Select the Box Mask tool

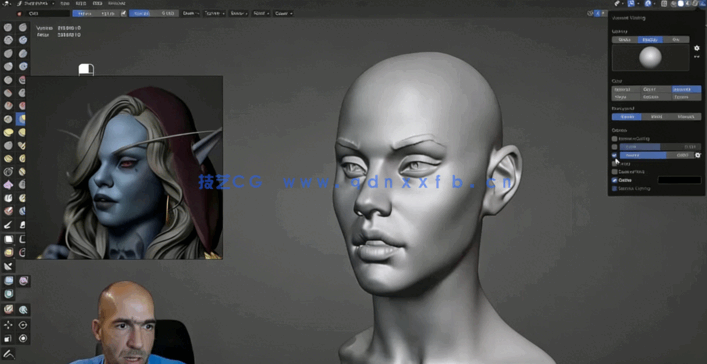click(x=8, y=239)
